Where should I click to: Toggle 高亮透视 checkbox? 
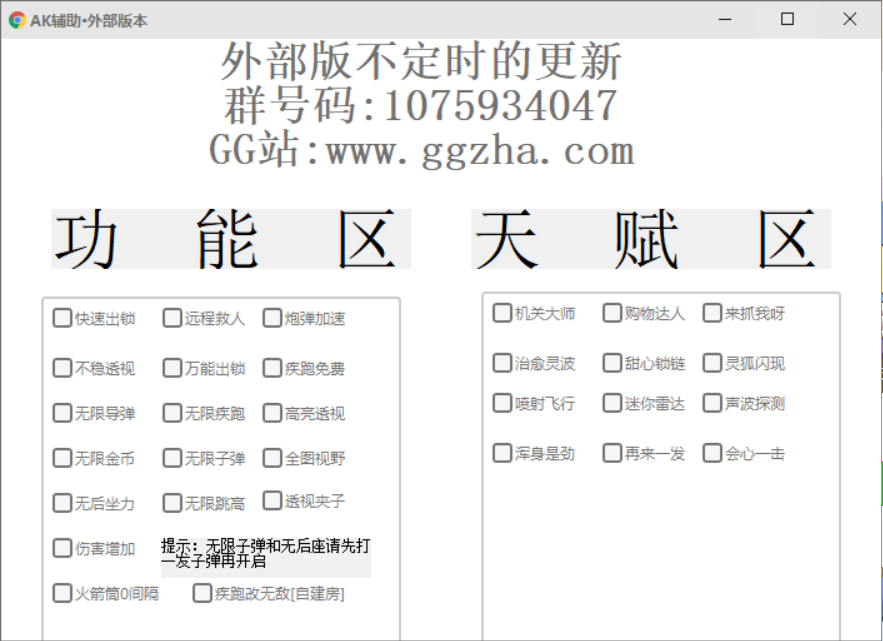click(272, 413)
